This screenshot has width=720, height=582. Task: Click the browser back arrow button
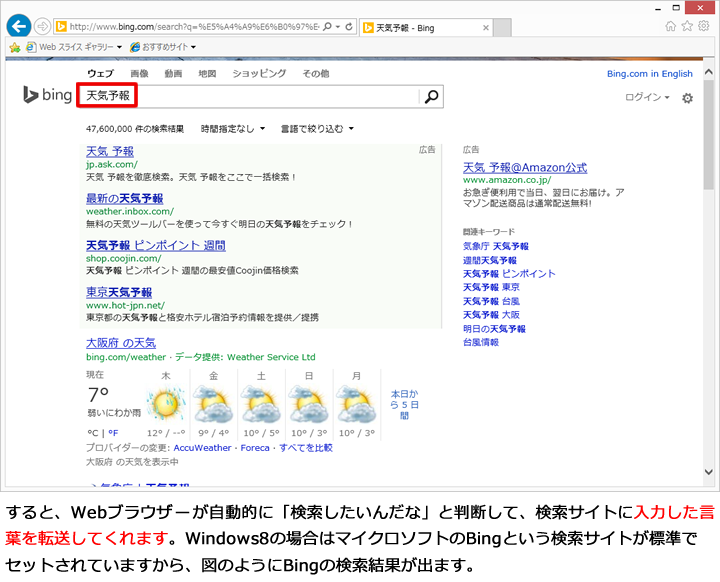tap(19, 26)
